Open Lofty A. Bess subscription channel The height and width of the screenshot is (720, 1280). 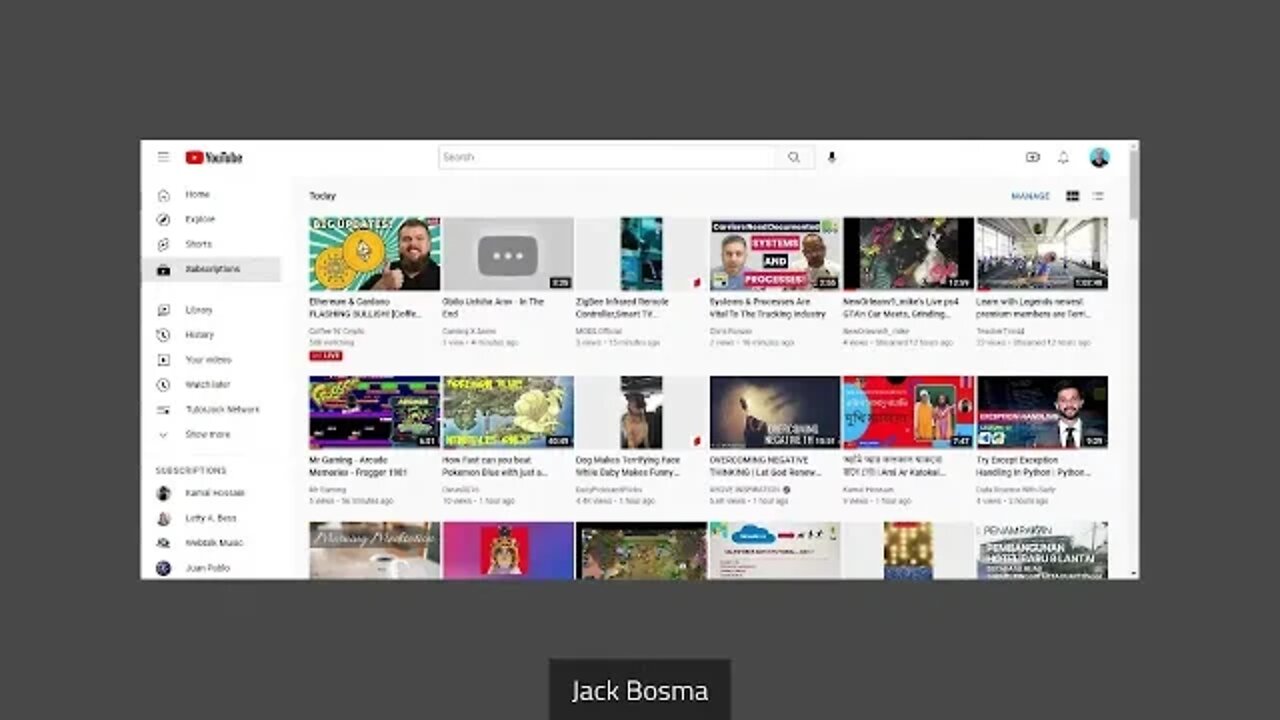[x=210, y=518]
